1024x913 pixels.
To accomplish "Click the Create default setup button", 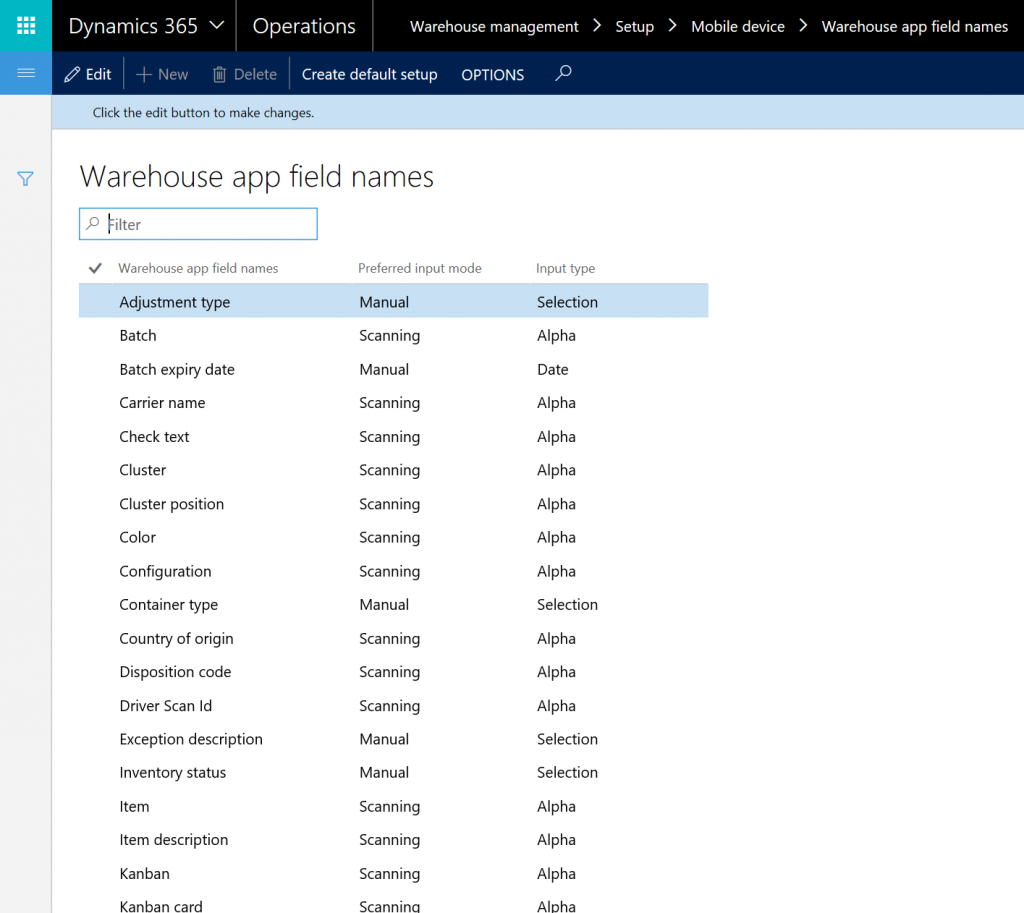I will pos(367,74).
